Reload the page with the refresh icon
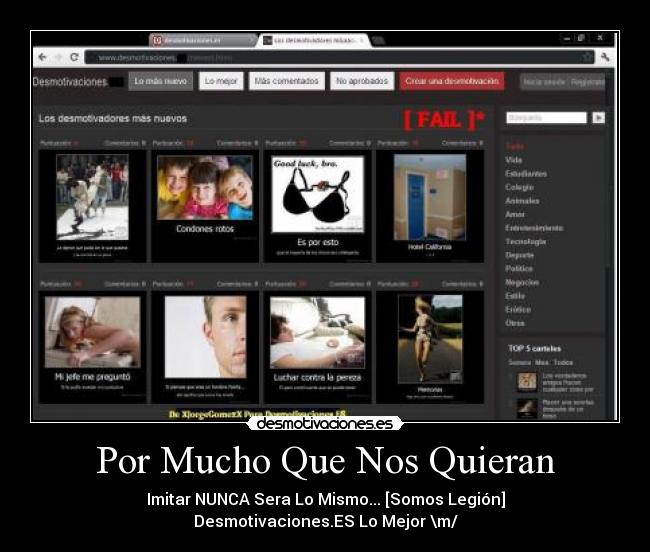Viewport: 650px width, 552px height. click(x=74, y=57)
